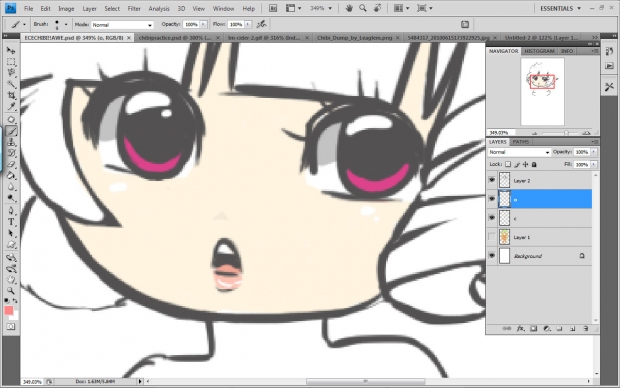The image size is (620, 388).
Task: Toggle lock position
Action: tap(525, 164)
